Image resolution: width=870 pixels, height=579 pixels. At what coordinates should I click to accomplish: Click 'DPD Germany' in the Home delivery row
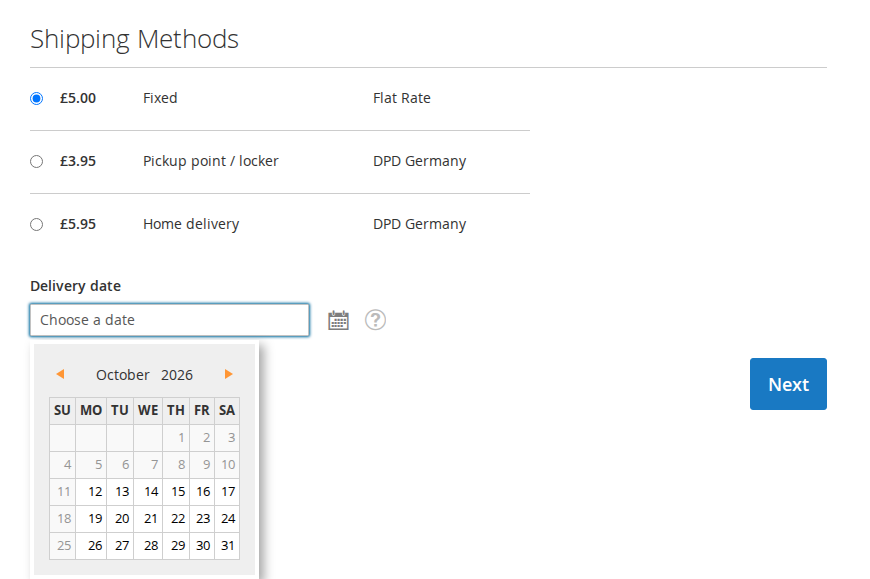click(419, 224)
